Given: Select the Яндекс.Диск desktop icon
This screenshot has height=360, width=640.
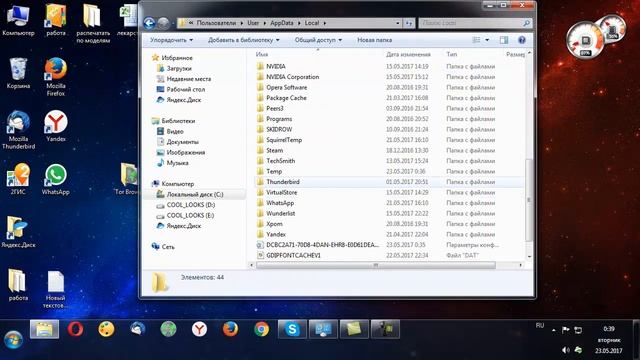Looking at the screenshot, I should 18,232.
